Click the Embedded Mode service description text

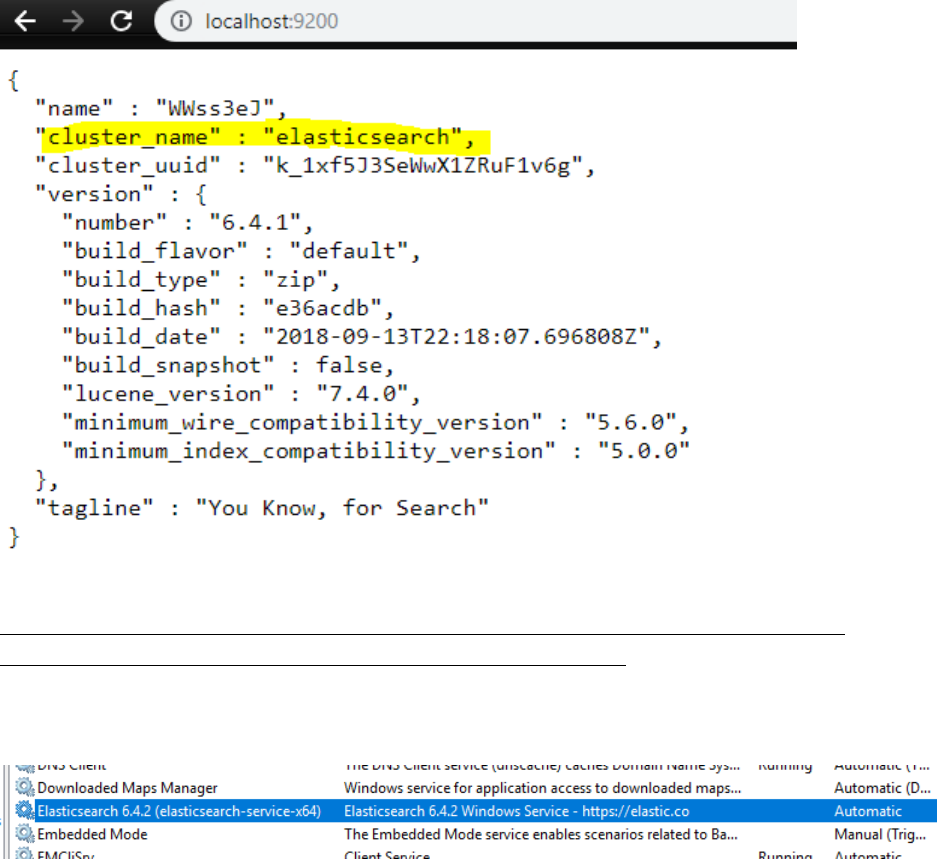coord(540,834)
